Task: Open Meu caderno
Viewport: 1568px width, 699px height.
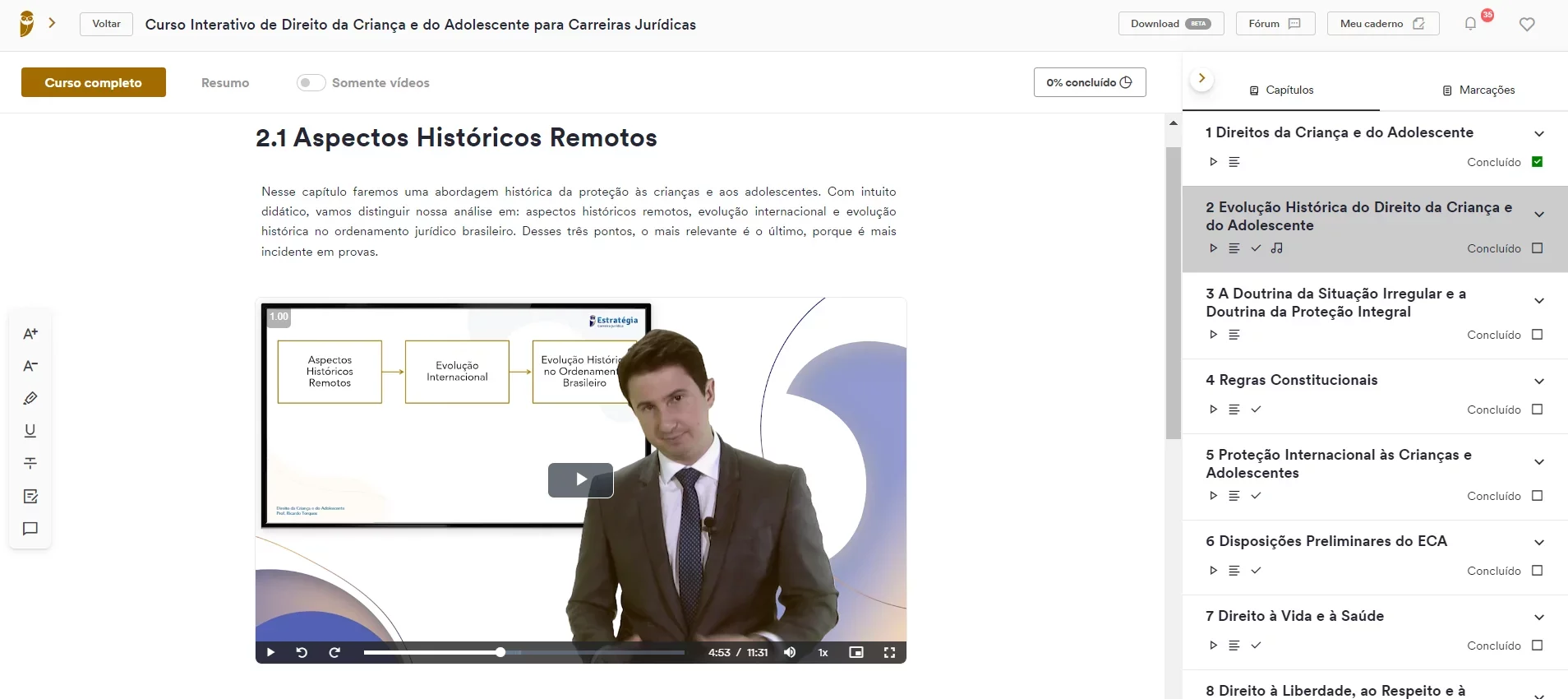Action: tap(1383, 24)
